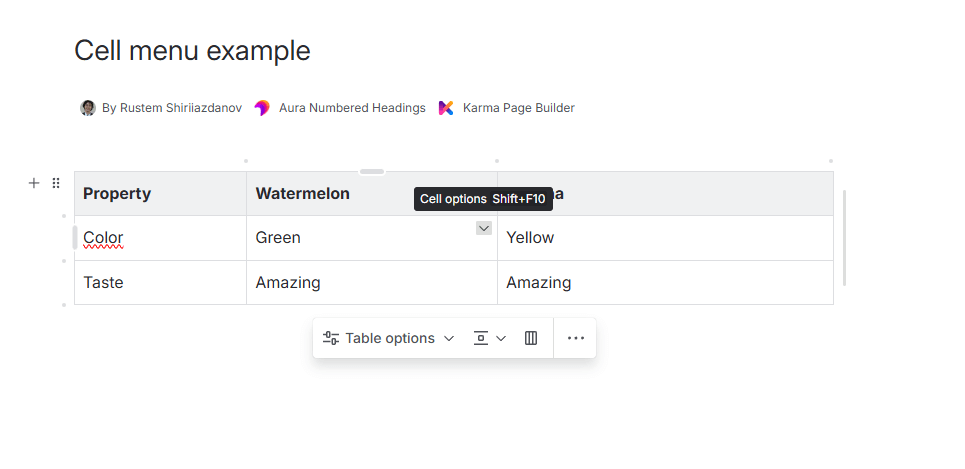Click the six-dot drag handle icon
965x469 pixels.
[x=56, y=183]
